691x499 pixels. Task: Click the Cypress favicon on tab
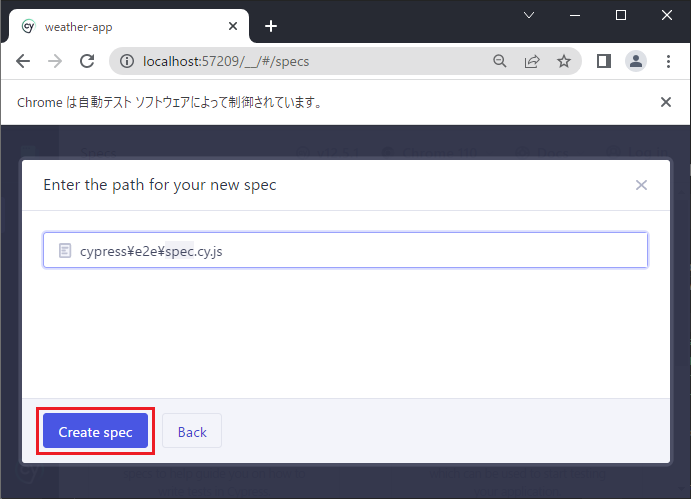tap(28, 26)
